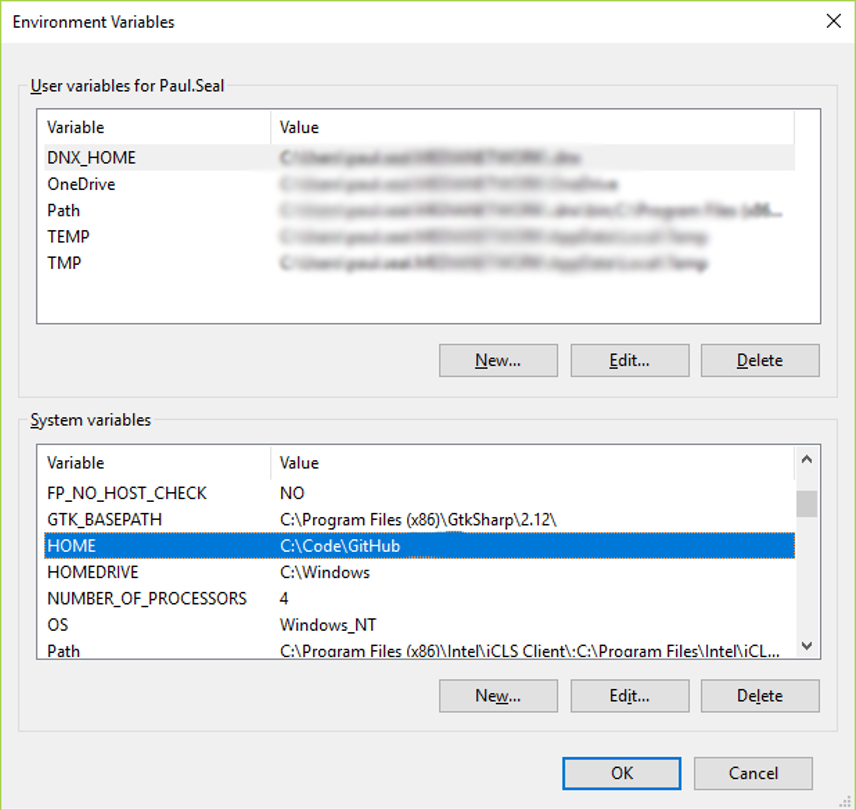856x810 pixels.
Task: Select the NUMBER_OF_PROCESSORS system variable
Action: click(x=146, y=599)
